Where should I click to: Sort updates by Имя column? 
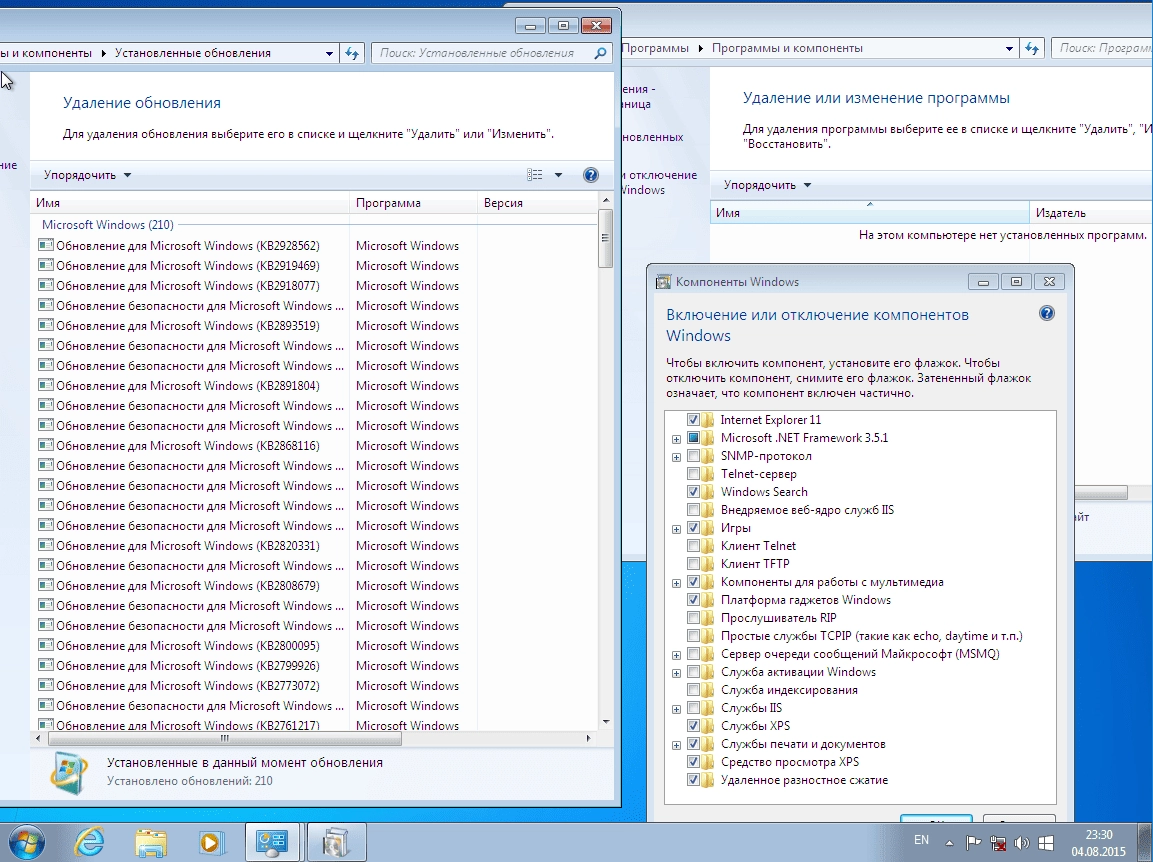pyautogui.click(x=190, y=203)
